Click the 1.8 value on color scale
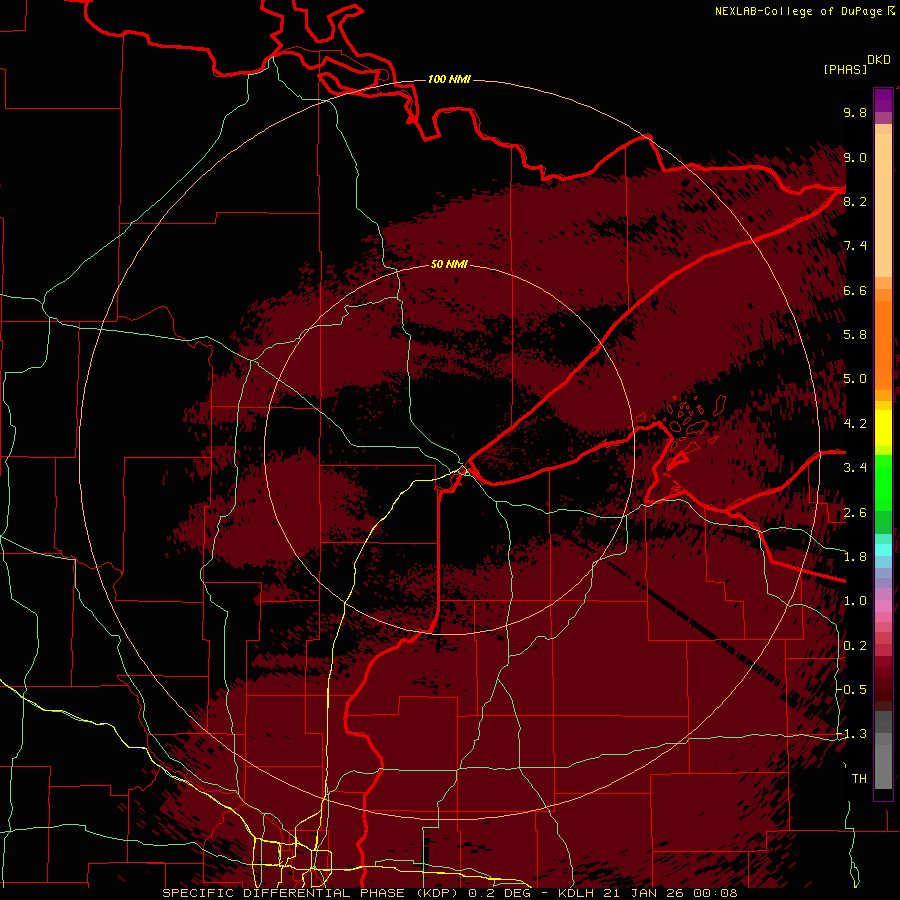Image resolution: width=900 pixels, height=900 pixels. click(x=855, y=557)
